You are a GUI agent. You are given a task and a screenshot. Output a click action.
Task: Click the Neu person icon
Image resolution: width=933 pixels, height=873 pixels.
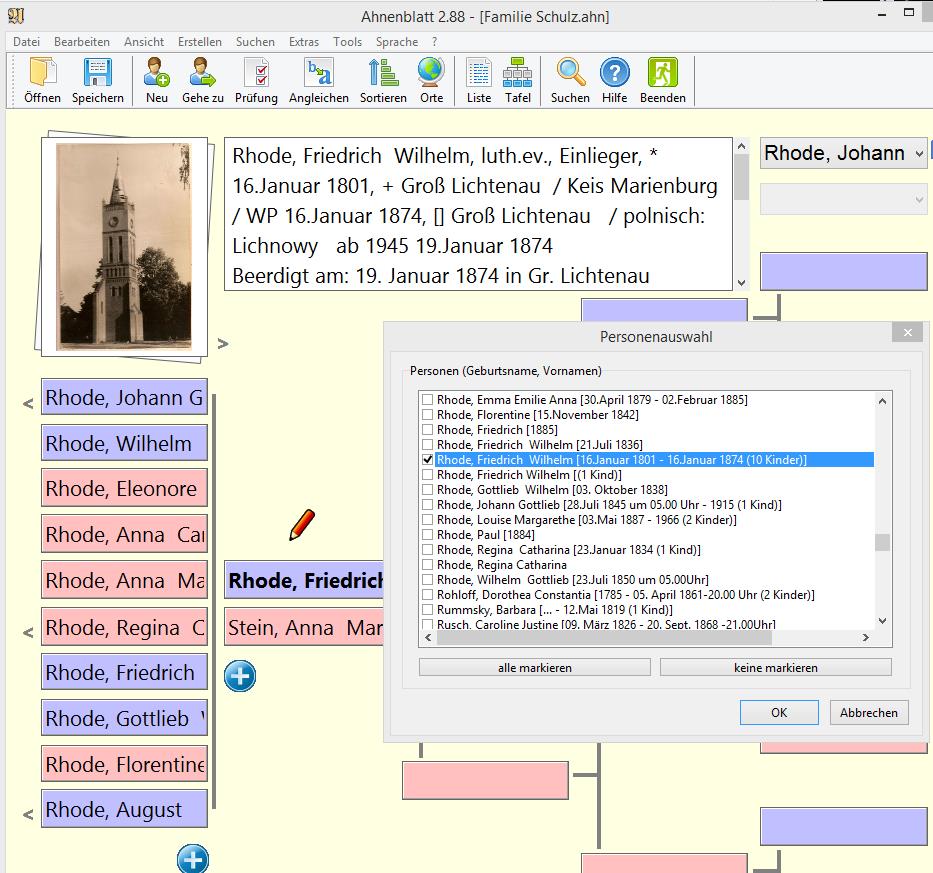[156, 73]
